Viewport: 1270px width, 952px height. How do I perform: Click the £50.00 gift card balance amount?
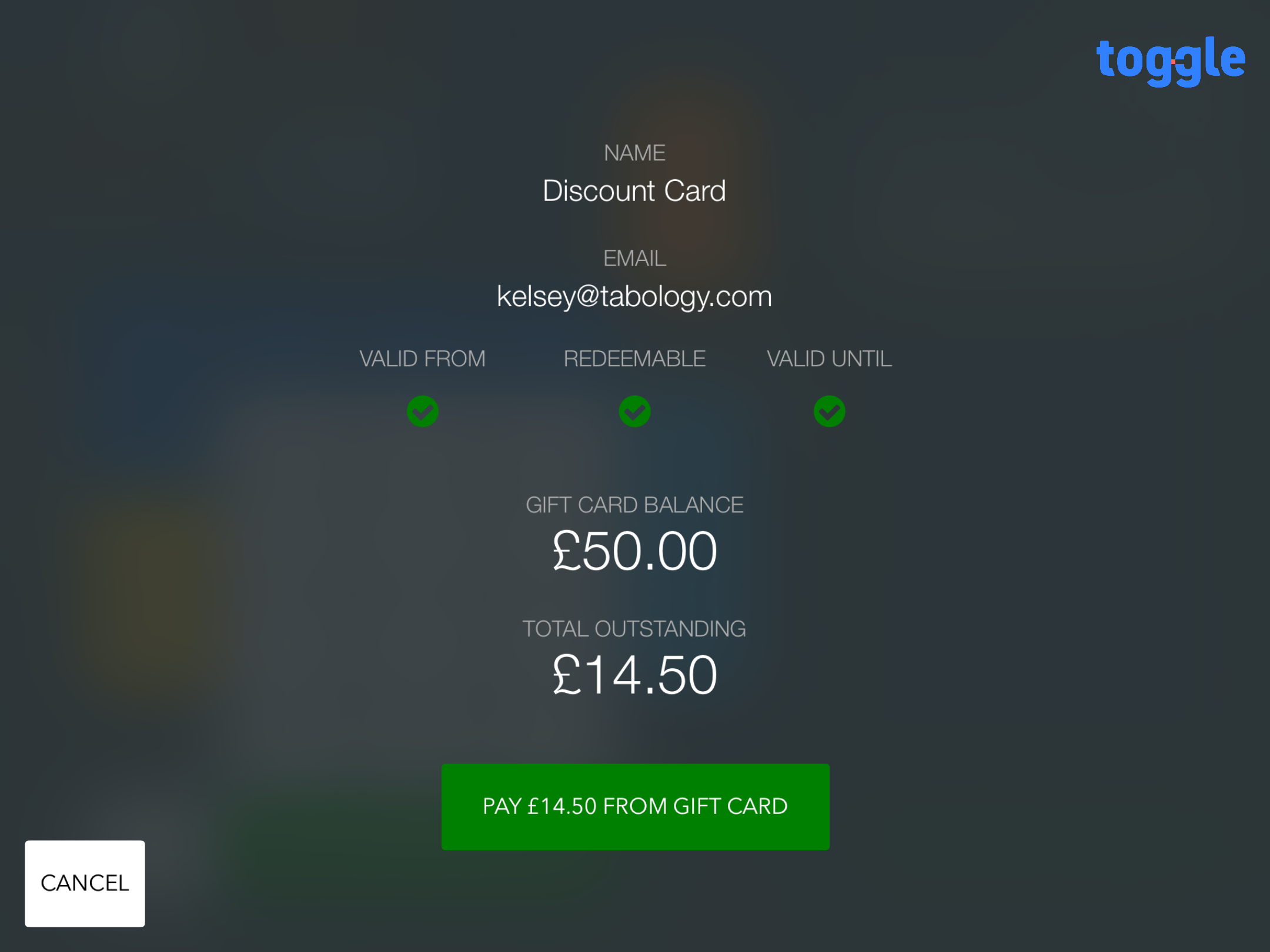tap(634, 551)
